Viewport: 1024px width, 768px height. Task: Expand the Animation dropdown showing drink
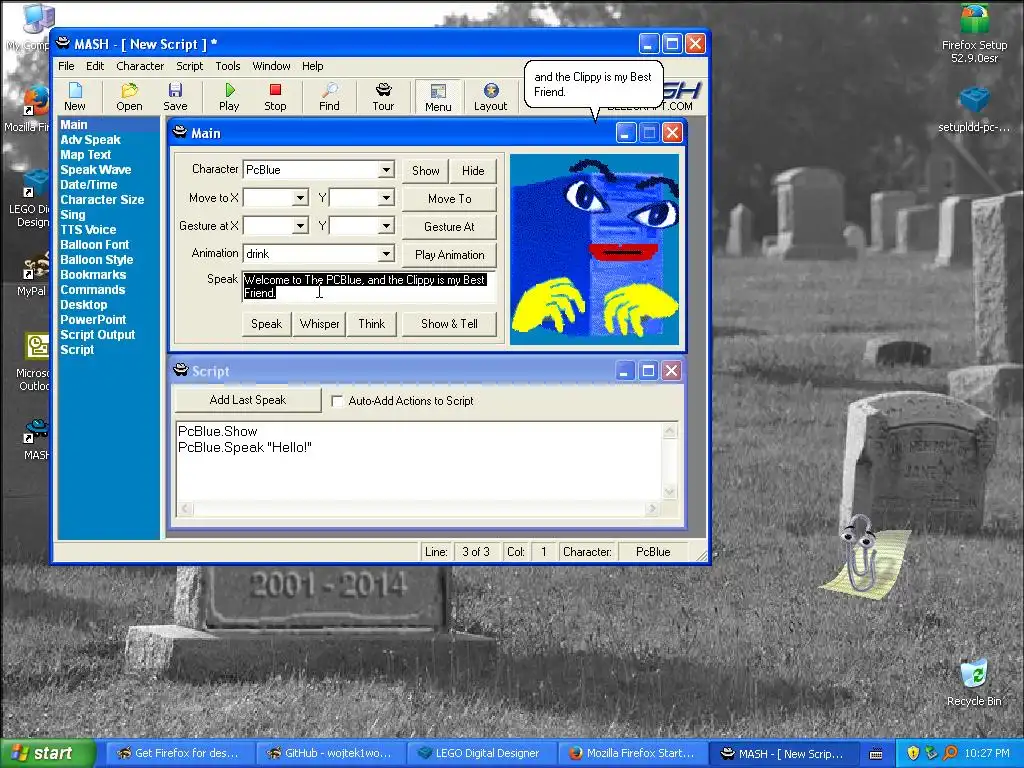pyautogui.click(x=386, y=253)
